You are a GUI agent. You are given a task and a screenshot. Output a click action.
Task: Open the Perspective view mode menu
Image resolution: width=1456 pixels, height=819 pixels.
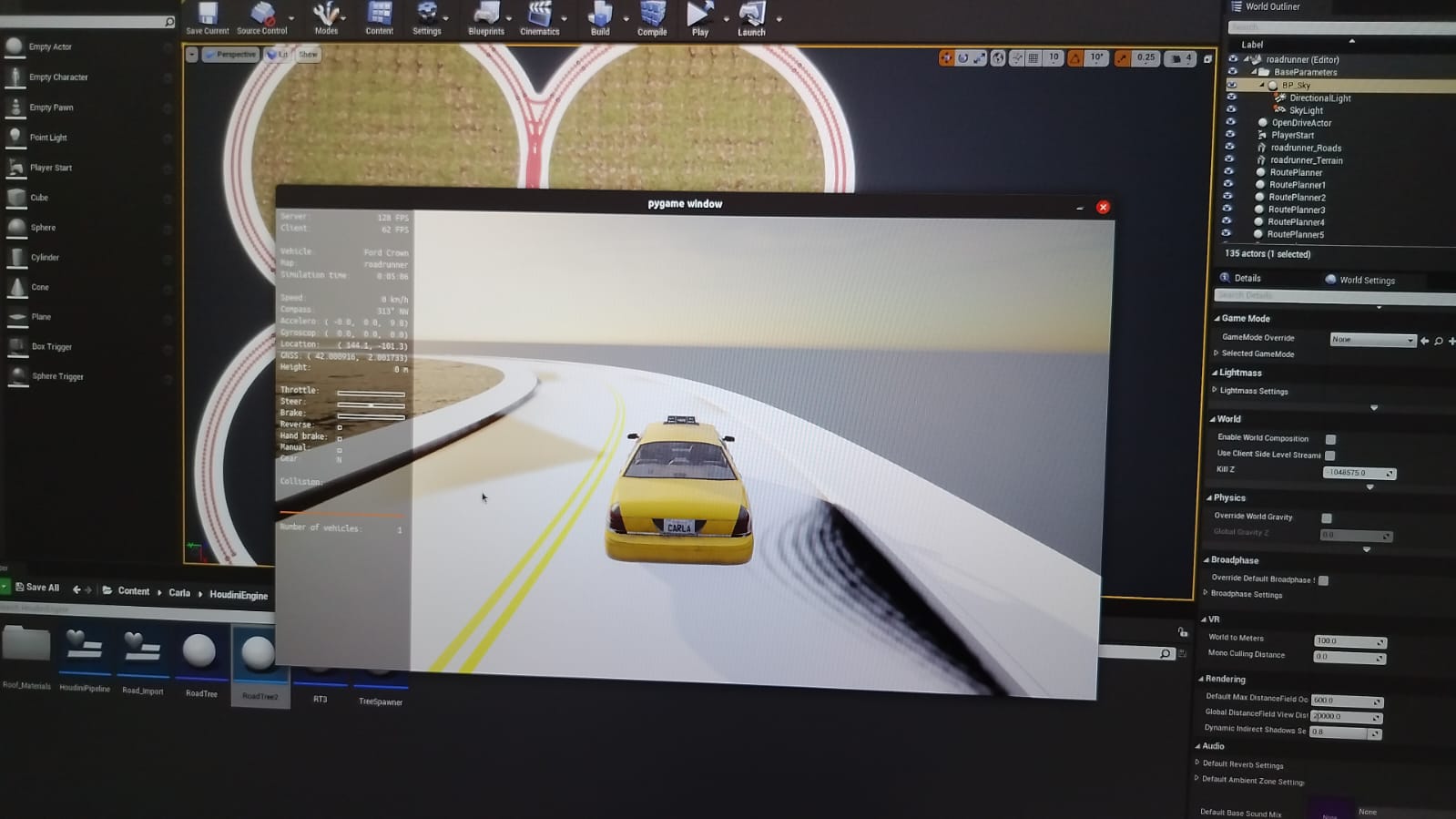[230, 55]
